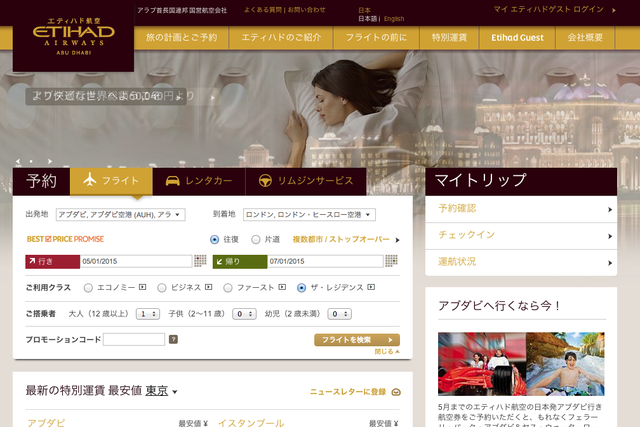This screenshot has width=640, height=427.
Task: Click the previous banner slide arrow
Action: point(18,161)
